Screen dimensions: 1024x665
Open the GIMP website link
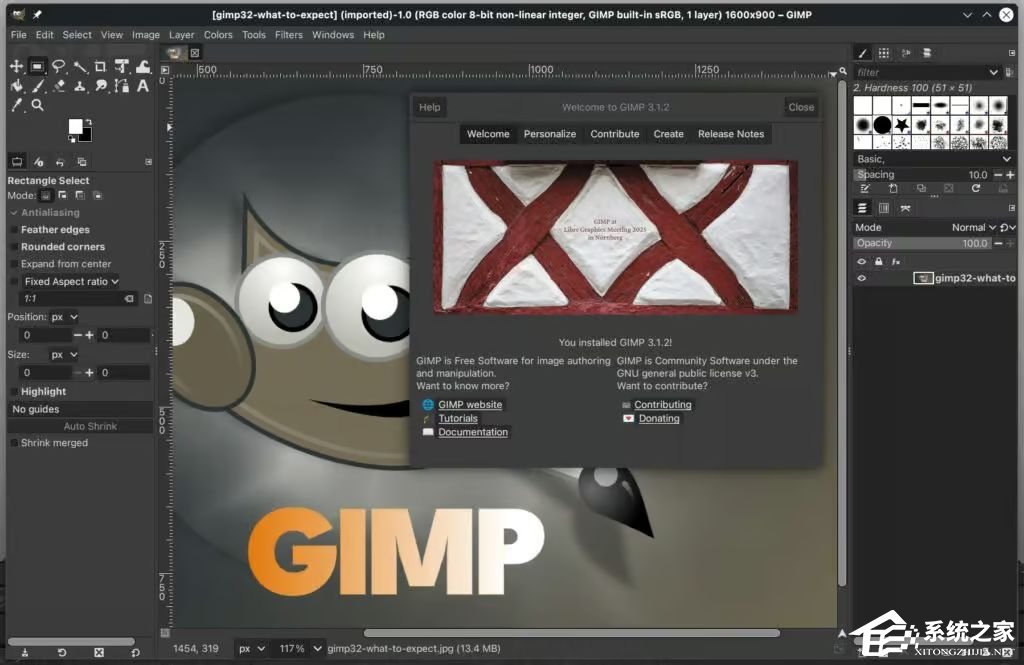[470, 404]
